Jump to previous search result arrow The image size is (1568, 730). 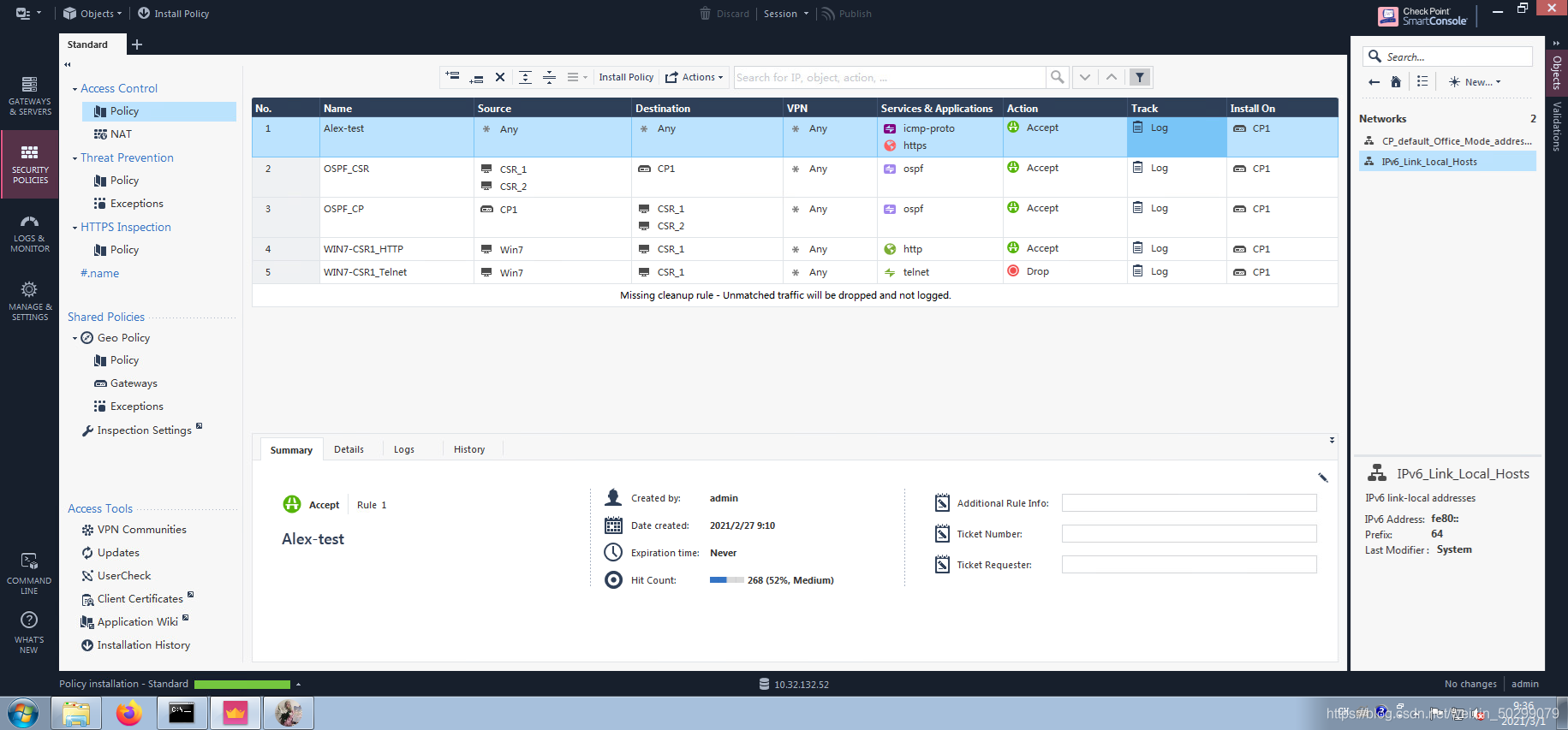pyautogui.click(x=1112, y=77)
